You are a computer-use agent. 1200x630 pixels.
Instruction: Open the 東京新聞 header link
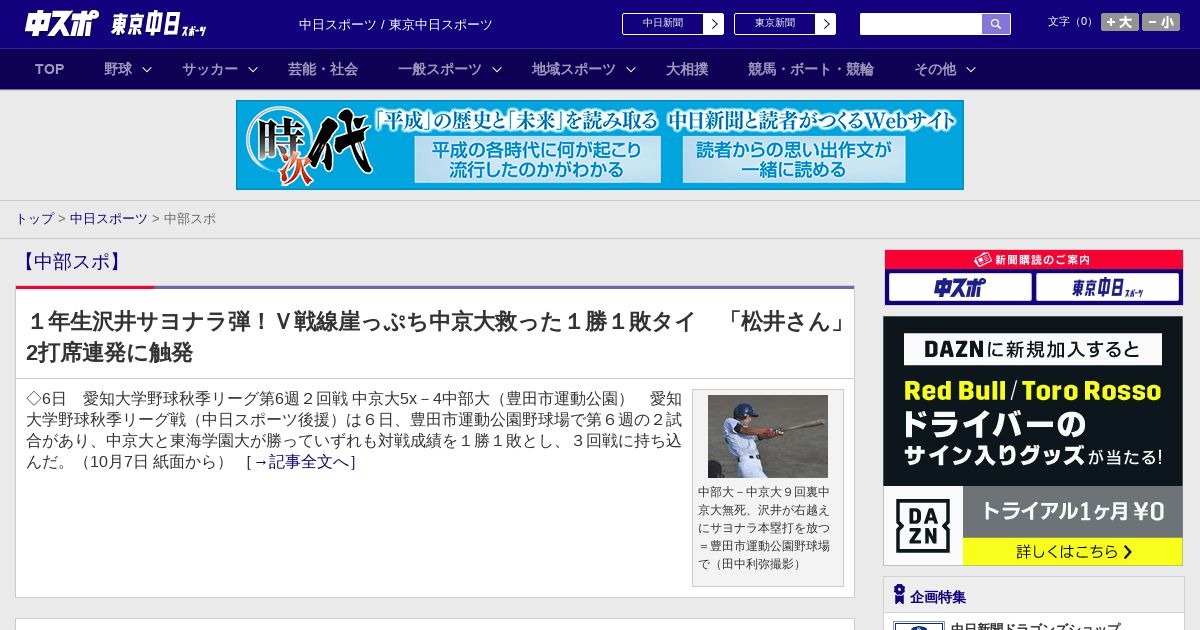[x=775, y=24]
